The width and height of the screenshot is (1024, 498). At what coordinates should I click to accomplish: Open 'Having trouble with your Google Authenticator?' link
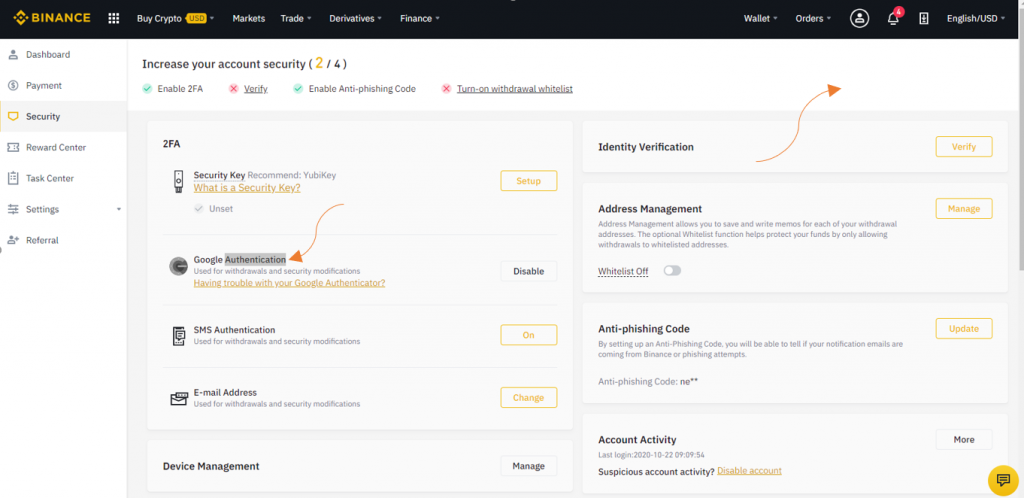tap(289, 283)
